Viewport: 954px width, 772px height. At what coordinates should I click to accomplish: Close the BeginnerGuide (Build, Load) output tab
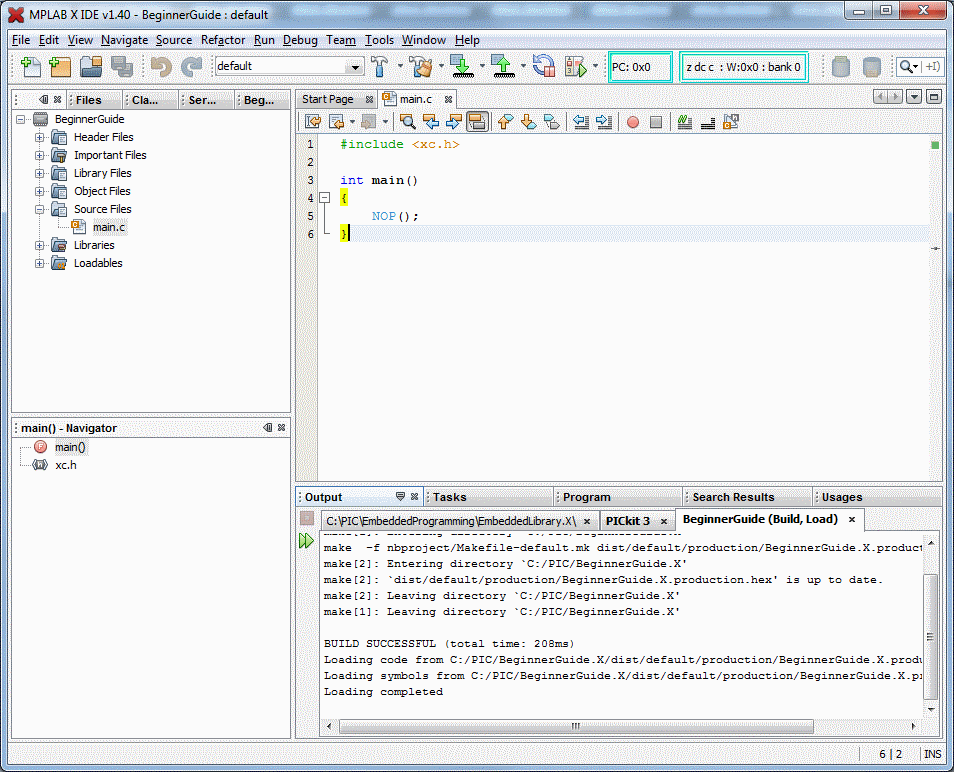(x=852, y=520)
